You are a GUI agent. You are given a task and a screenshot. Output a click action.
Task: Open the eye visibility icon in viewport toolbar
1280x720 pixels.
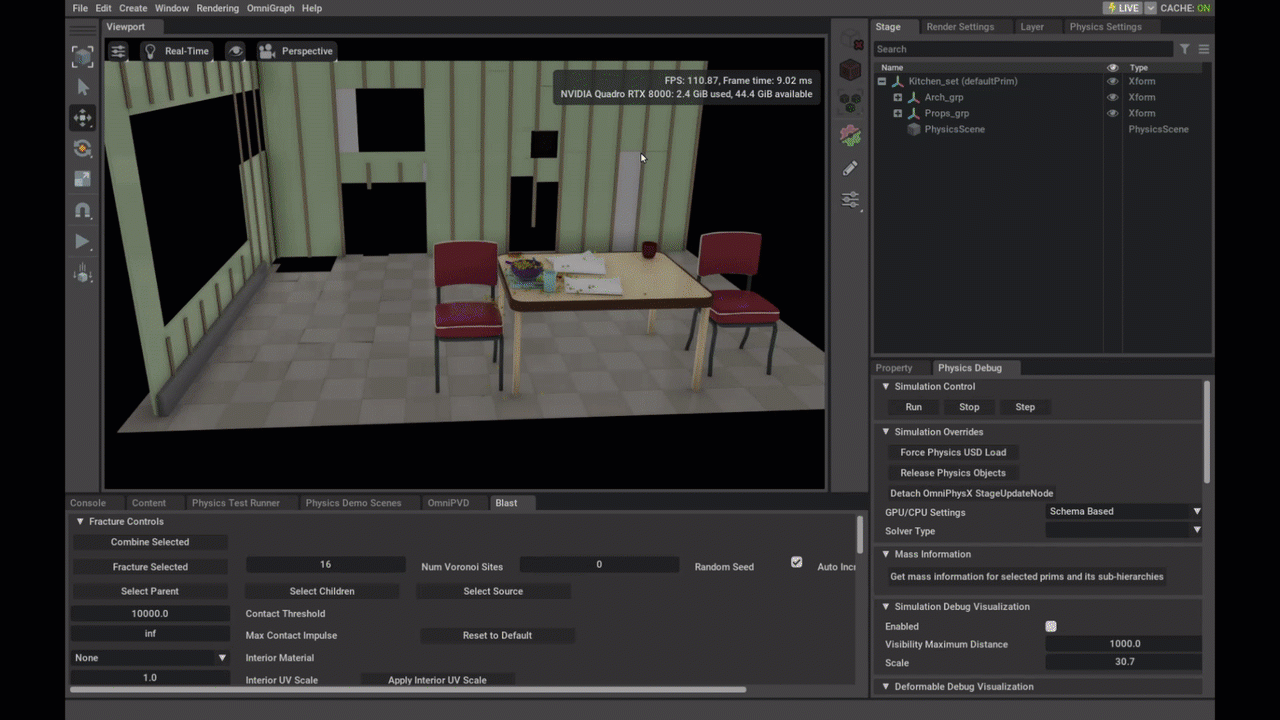point(234,50)
